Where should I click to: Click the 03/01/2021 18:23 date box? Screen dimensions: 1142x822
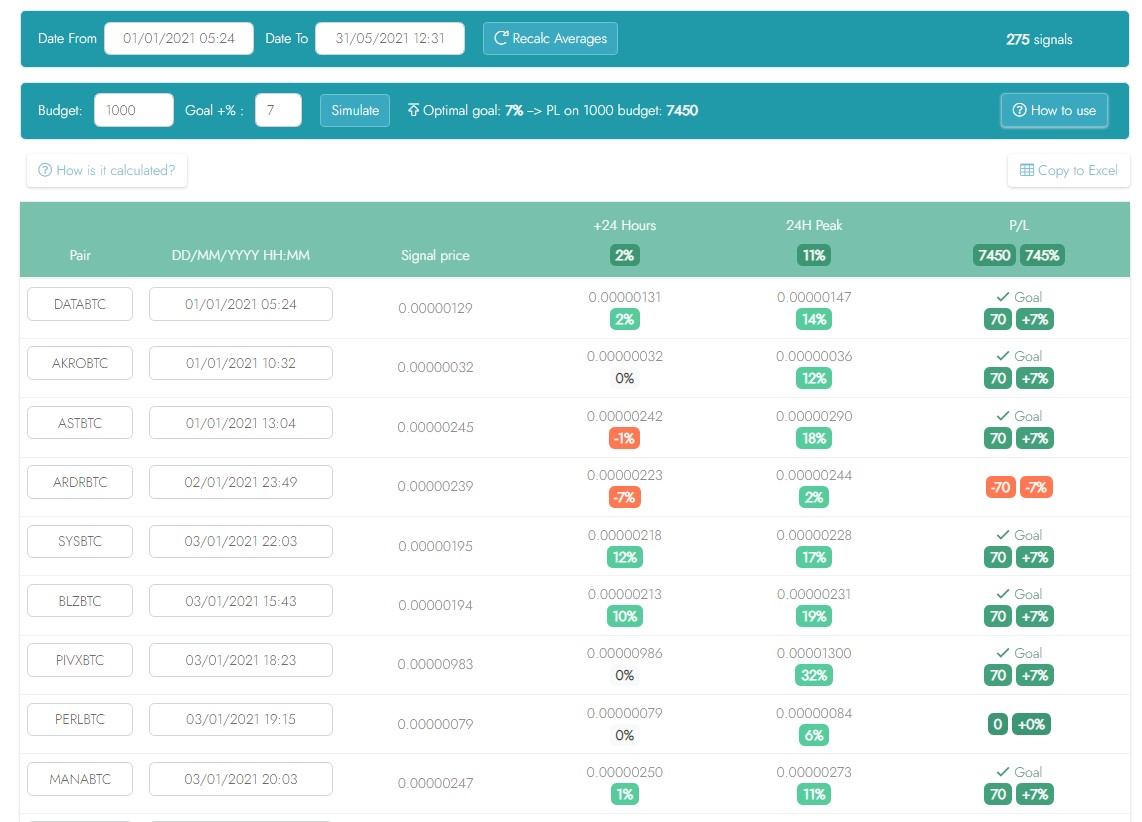pos(241,660)
